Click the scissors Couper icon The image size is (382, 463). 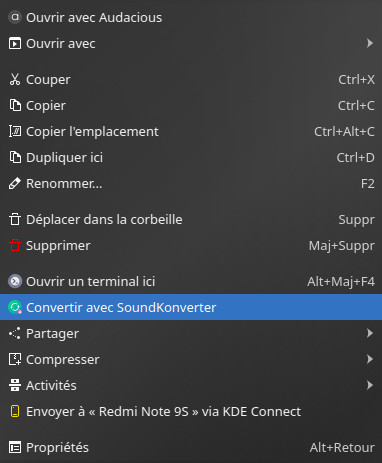pyautogui.click(x=15, y=79)
